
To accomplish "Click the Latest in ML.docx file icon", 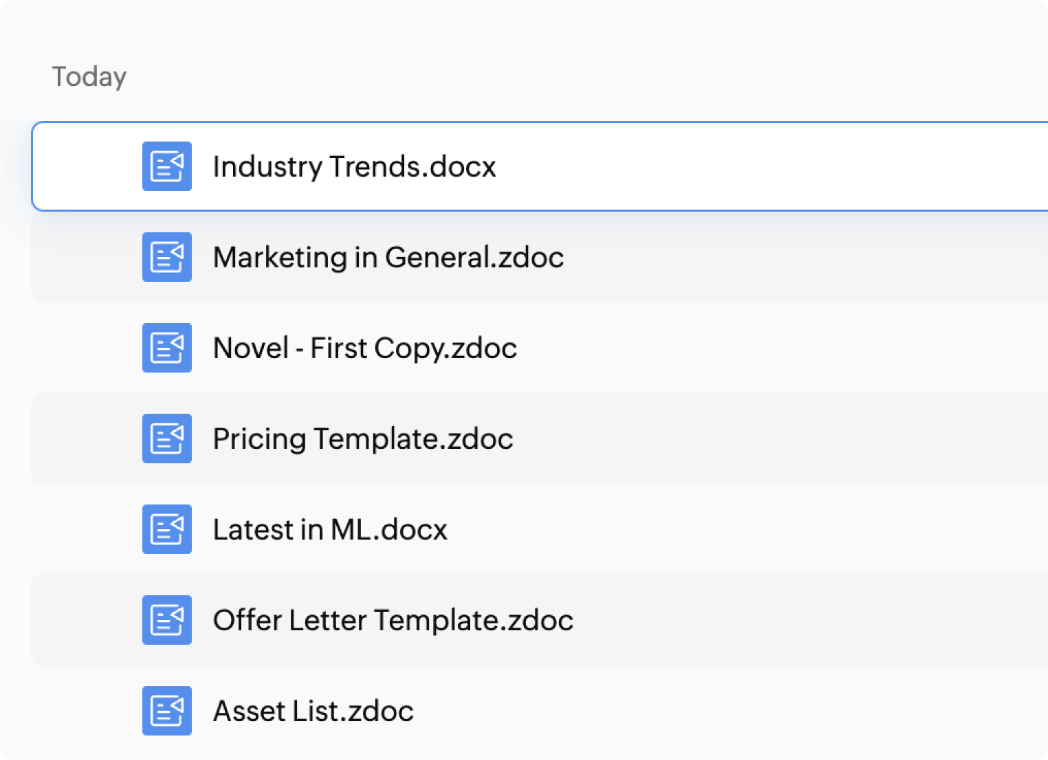I will [x=166, y=529].
